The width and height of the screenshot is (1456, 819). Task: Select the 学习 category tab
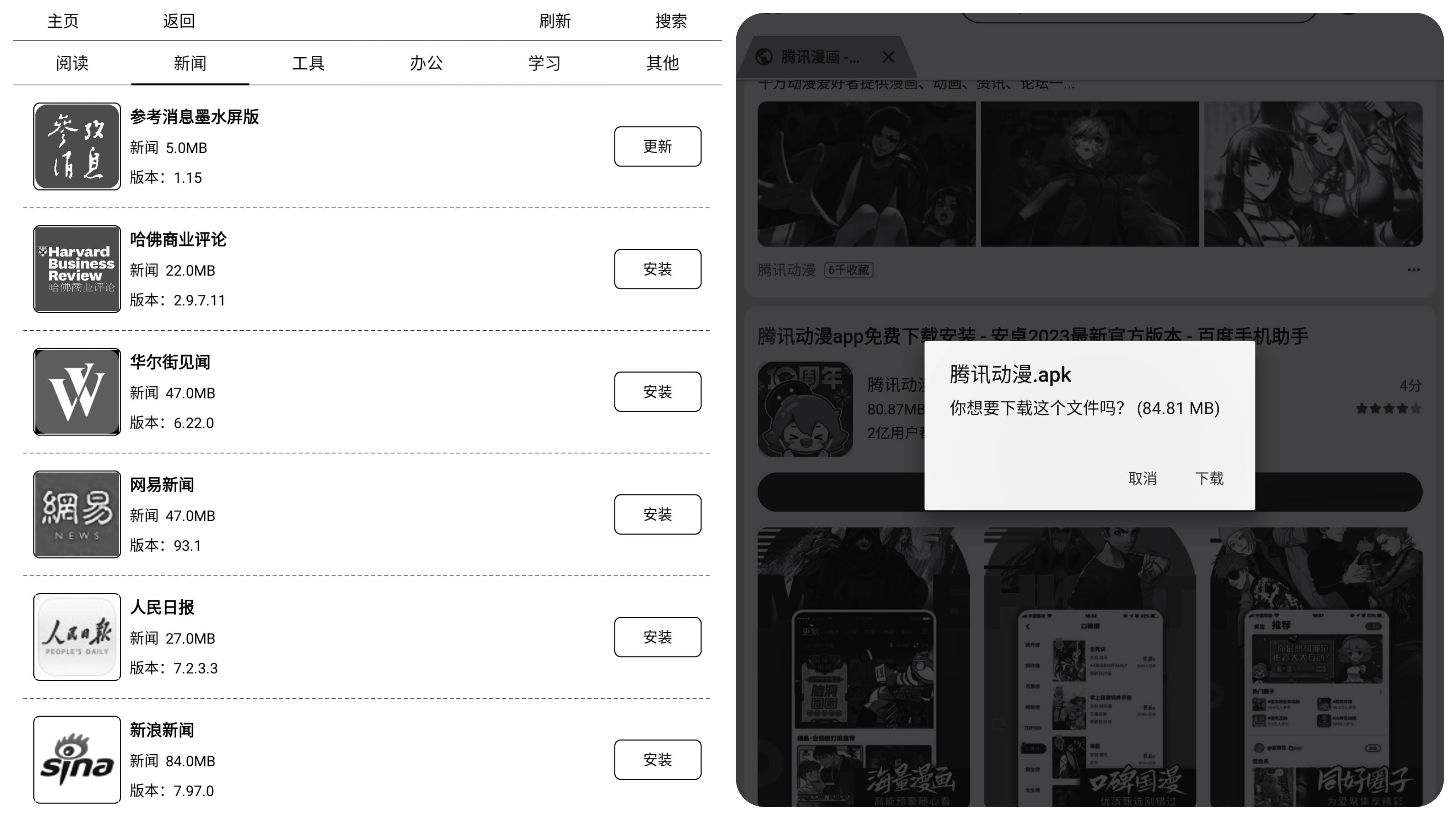pos(544,63)
